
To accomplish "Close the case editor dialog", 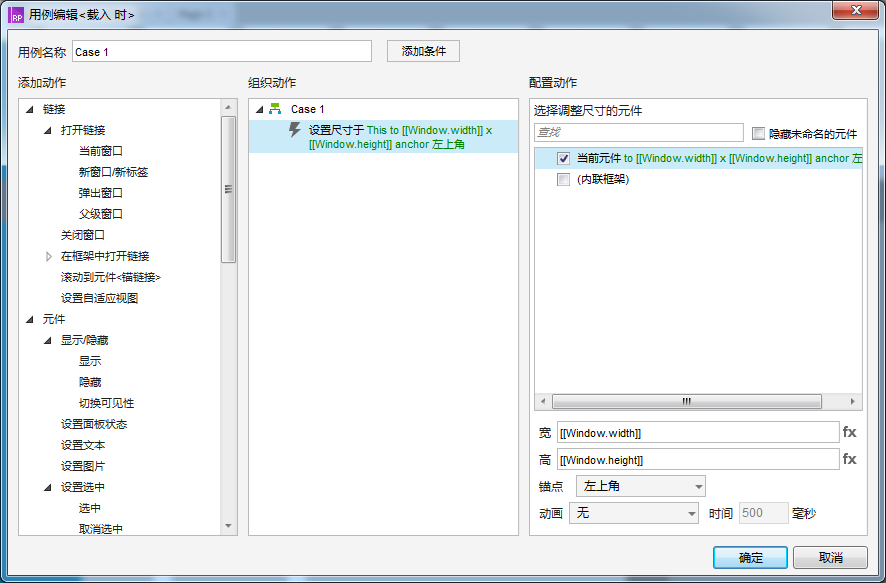I will tap(856, 10).
